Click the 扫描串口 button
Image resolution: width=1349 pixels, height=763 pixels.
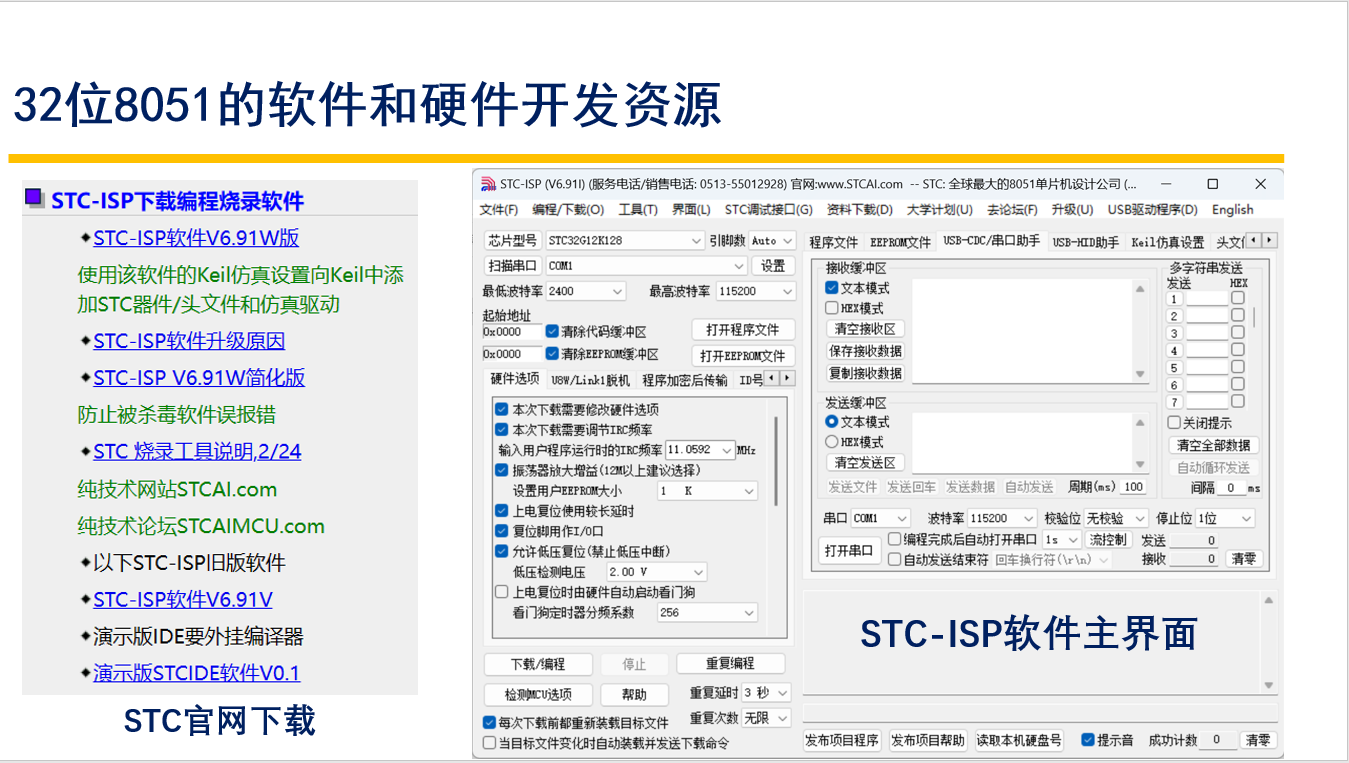[x=513, y=266]
